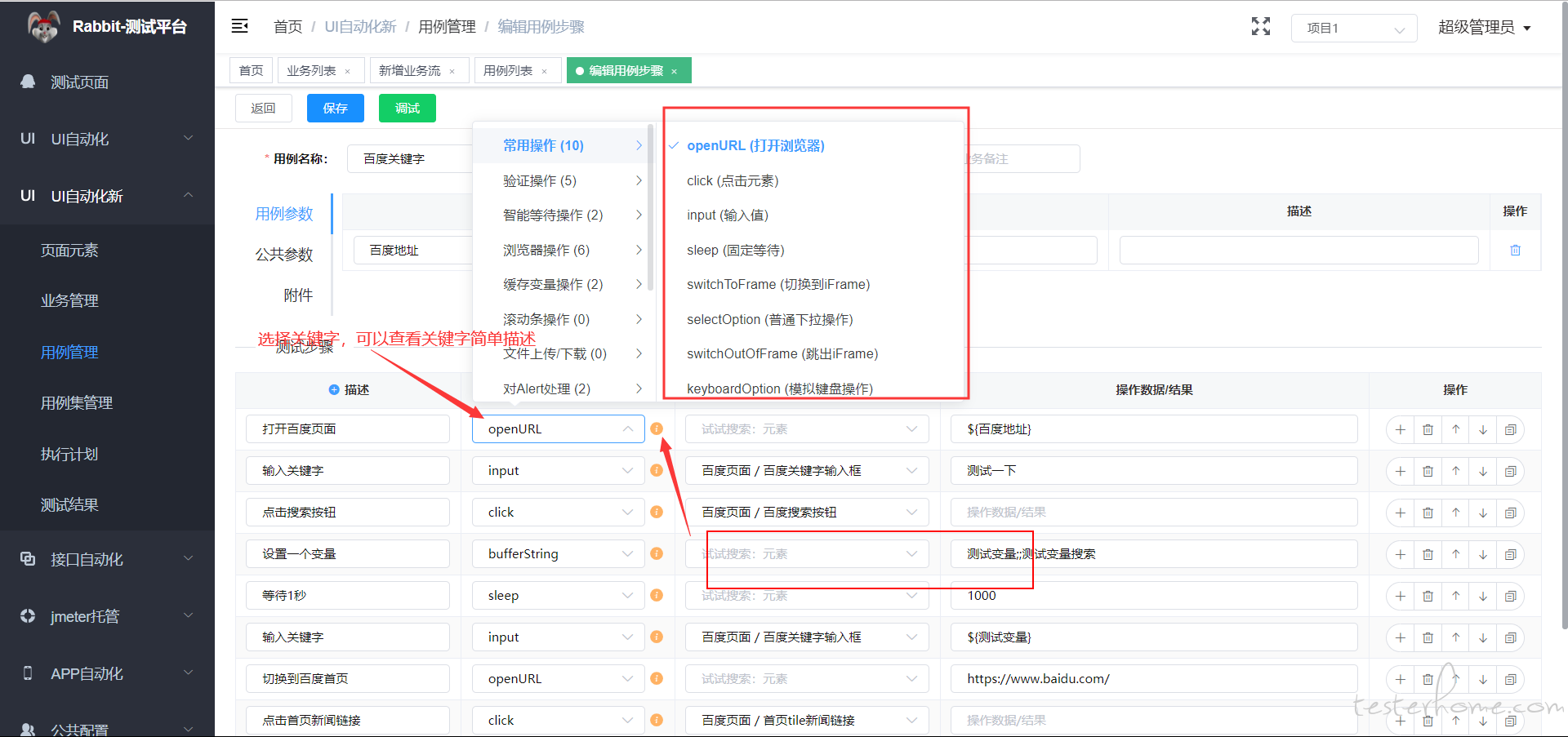
Task: Click the description field 切换到百度首页
Action: coord(347,678)
